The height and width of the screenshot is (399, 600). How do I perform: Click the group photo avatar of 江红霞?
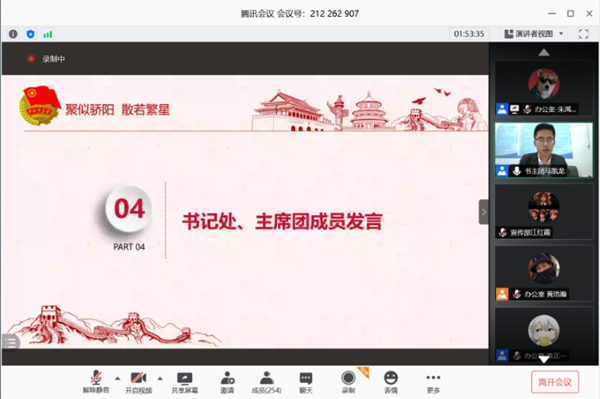point(544,207)
